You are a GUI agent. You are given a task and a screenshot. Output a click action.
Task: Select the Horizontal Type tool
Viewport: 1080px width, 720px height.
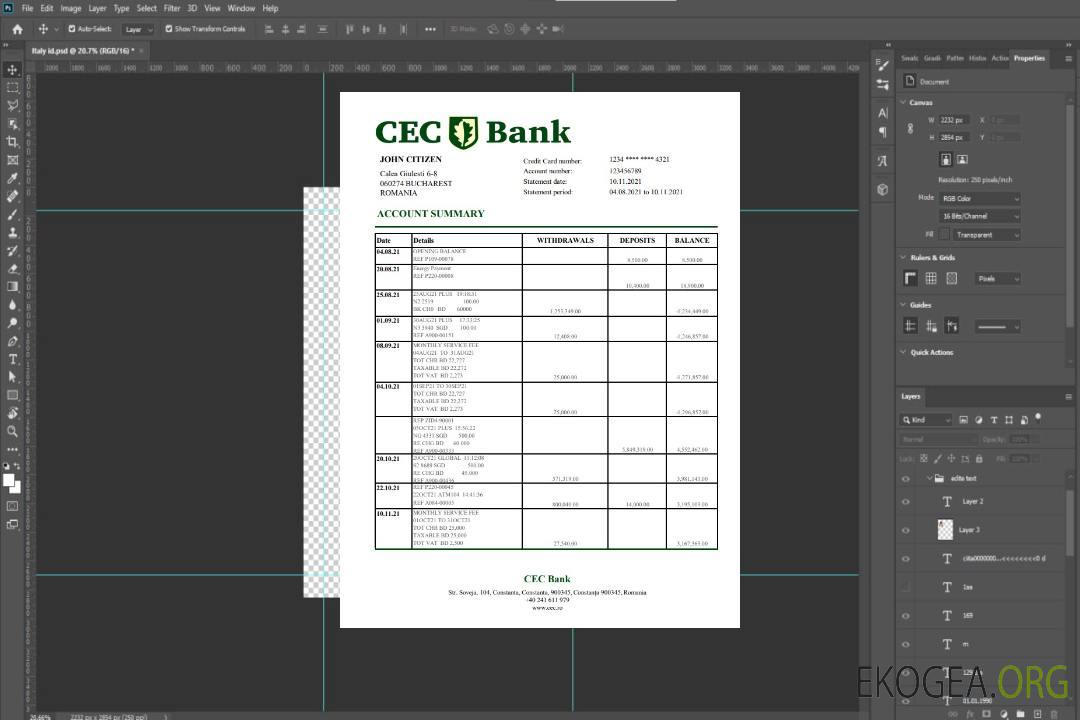(12, 359)
